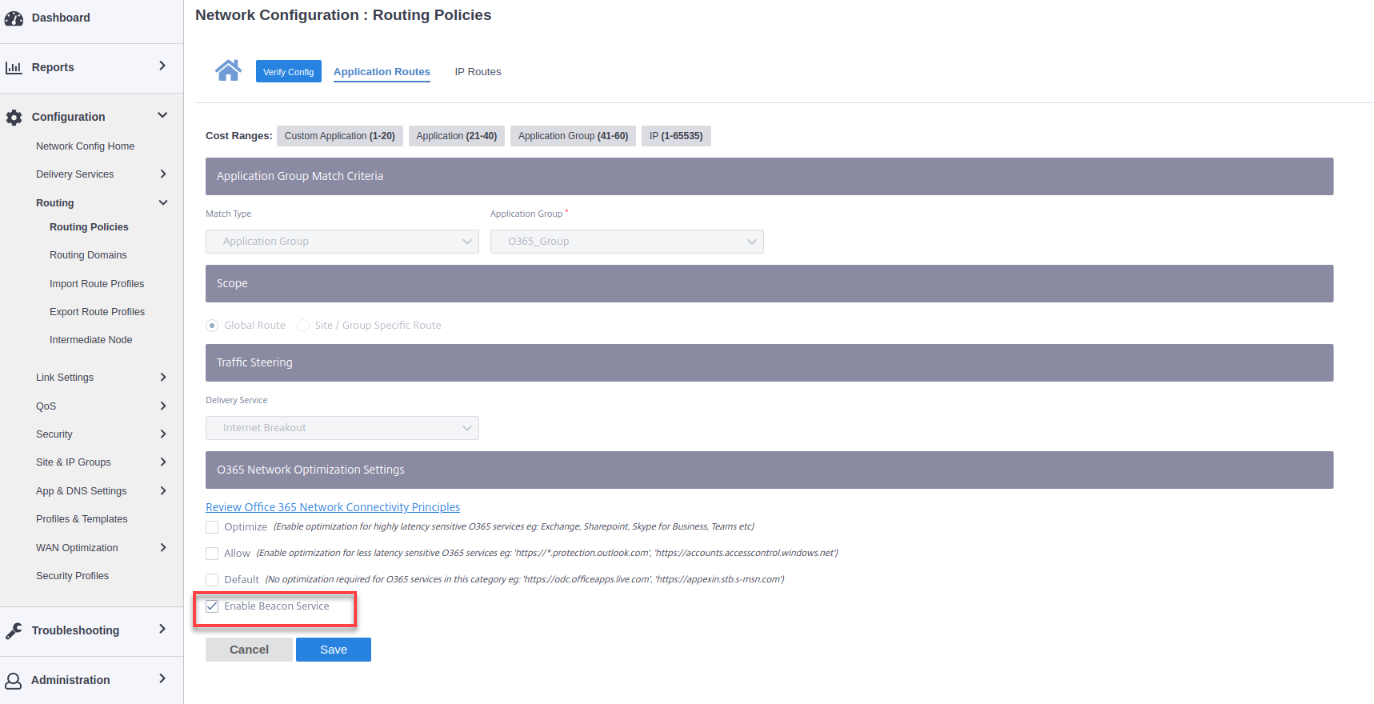Open the Delivery Service Internet Breakout dropdown

(x=342, y=428)
